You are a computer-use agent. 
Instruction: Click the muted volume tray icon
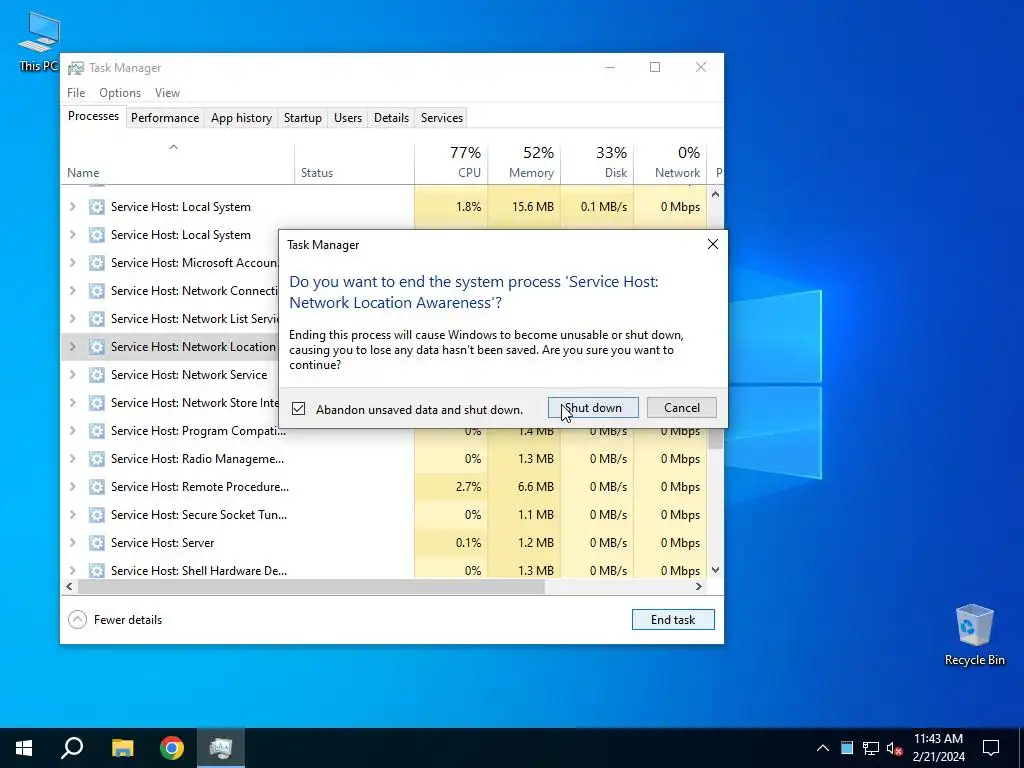pos(894,748)
